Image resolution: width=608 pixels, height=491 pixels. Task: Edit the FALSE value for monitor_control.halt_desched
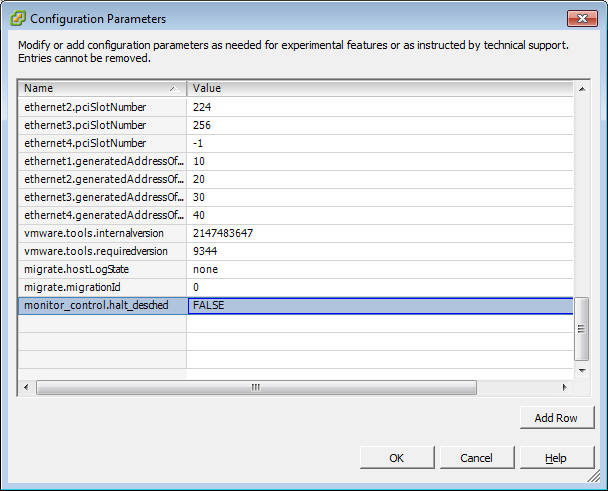tap(380, 306)
